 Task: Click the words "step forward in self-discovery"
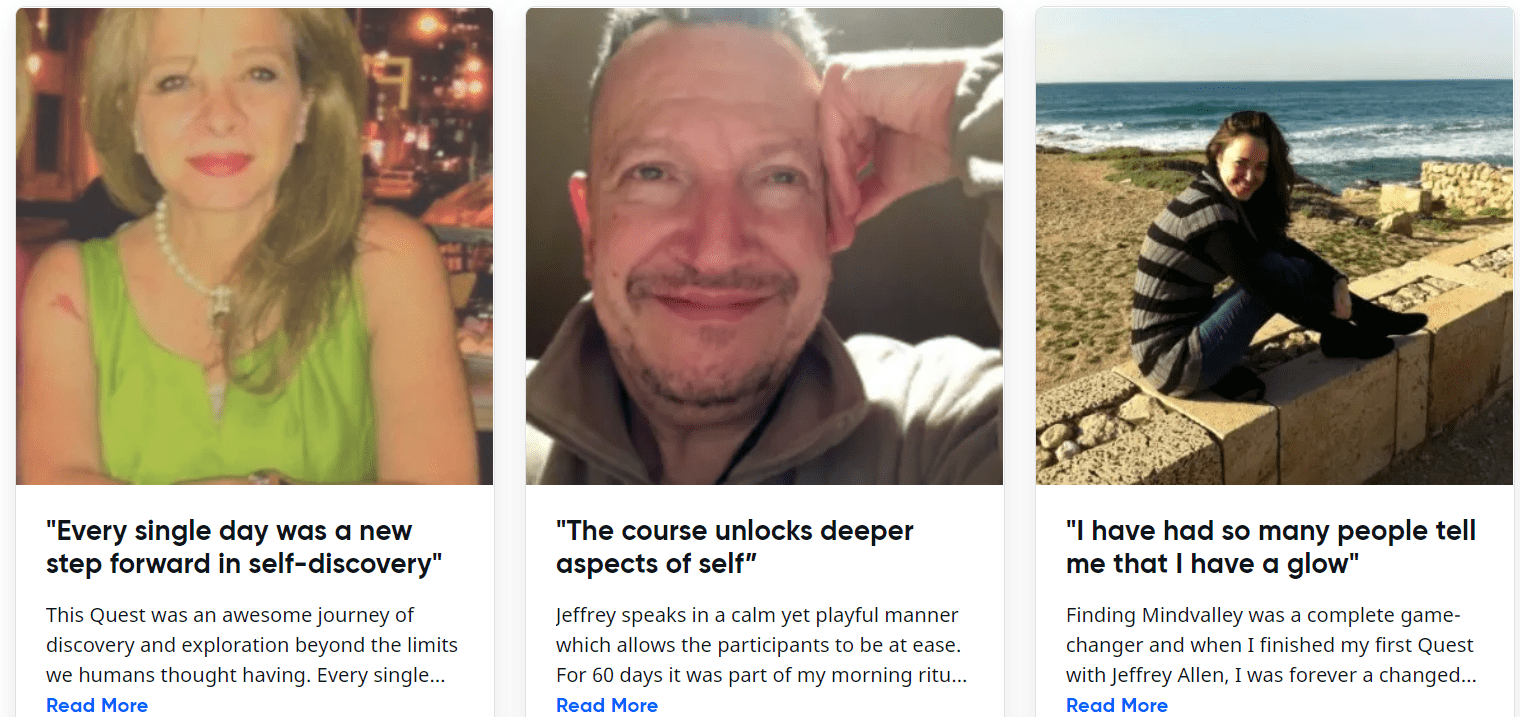pos(244,564)
